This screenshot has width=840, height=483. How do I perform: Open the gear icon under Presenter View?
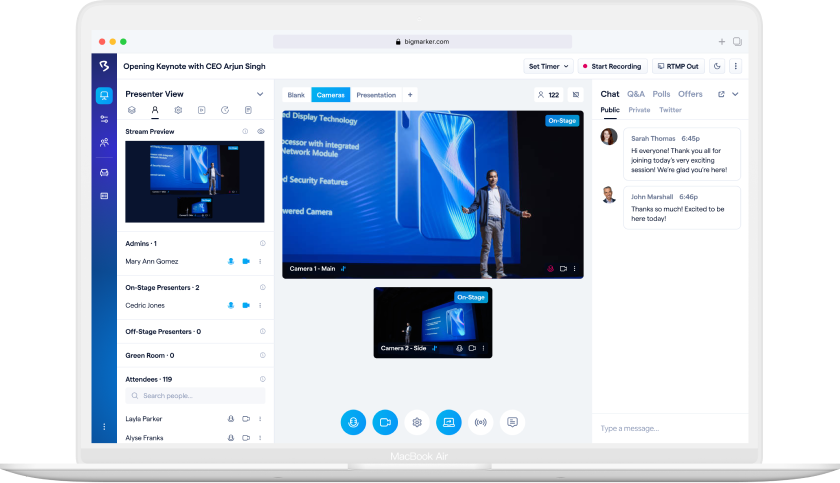178,110
